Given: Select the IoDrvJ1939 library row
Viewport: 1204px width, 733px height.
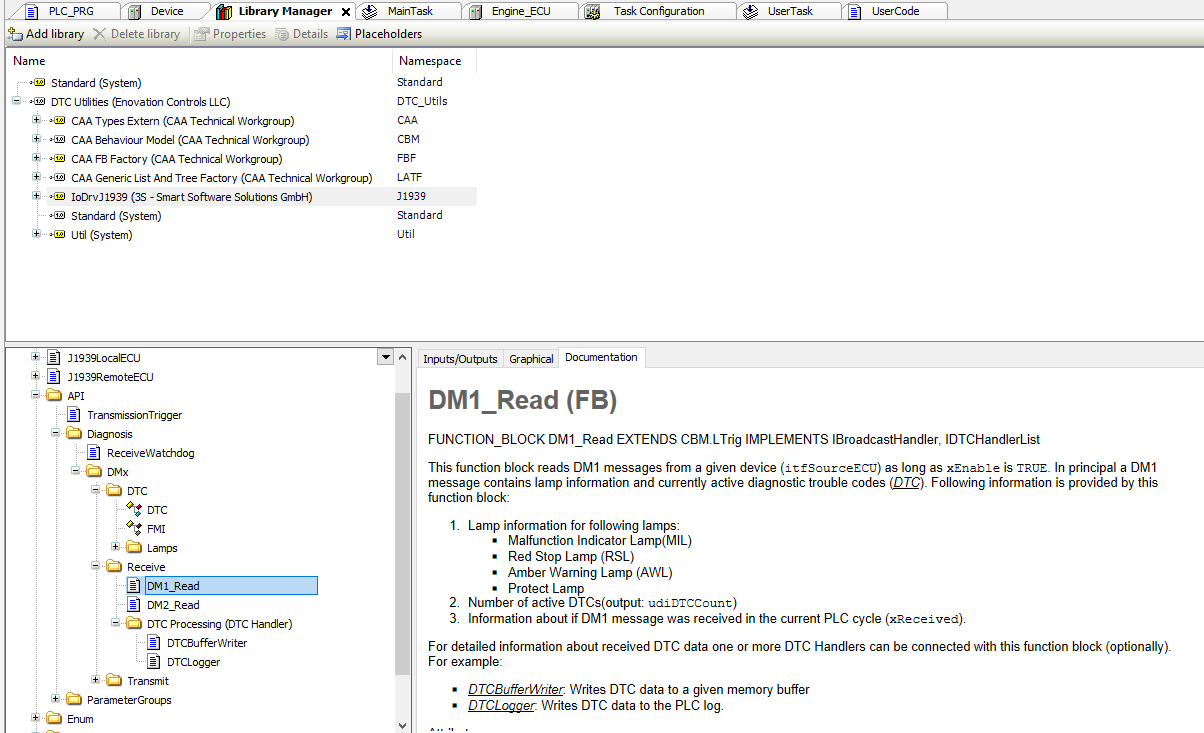Looking at the screenshot, I should point(191,197).
